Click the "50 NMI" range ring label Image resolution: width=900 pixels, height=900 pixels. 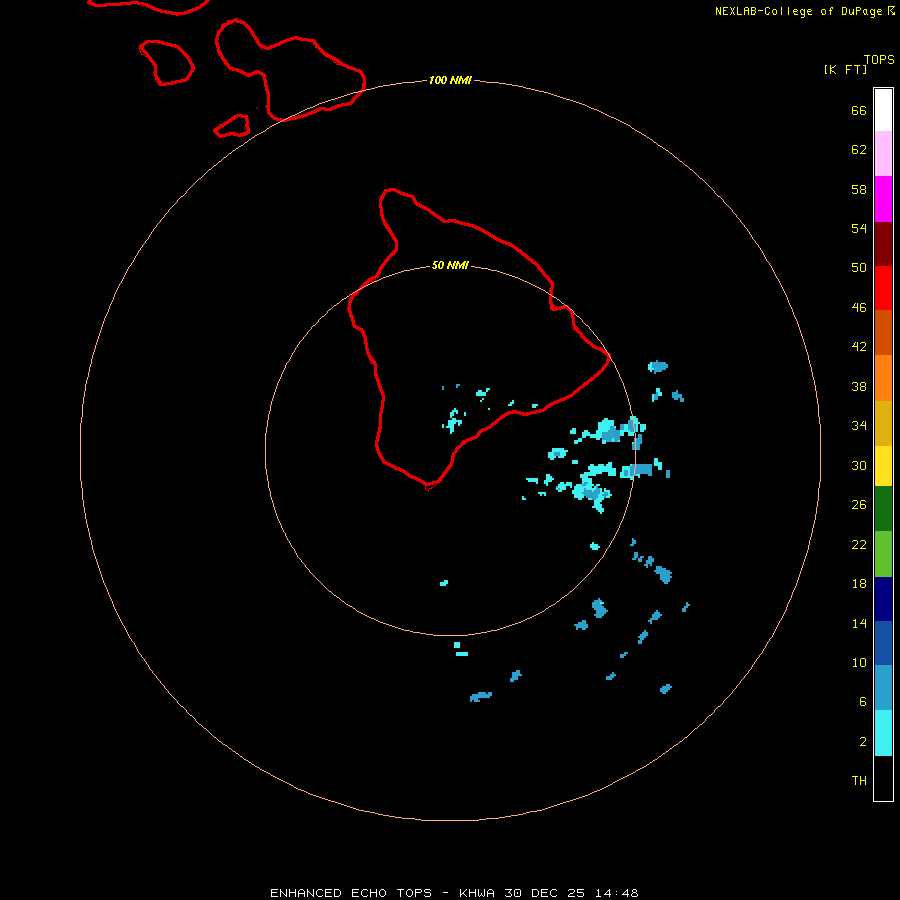point(450,265)
